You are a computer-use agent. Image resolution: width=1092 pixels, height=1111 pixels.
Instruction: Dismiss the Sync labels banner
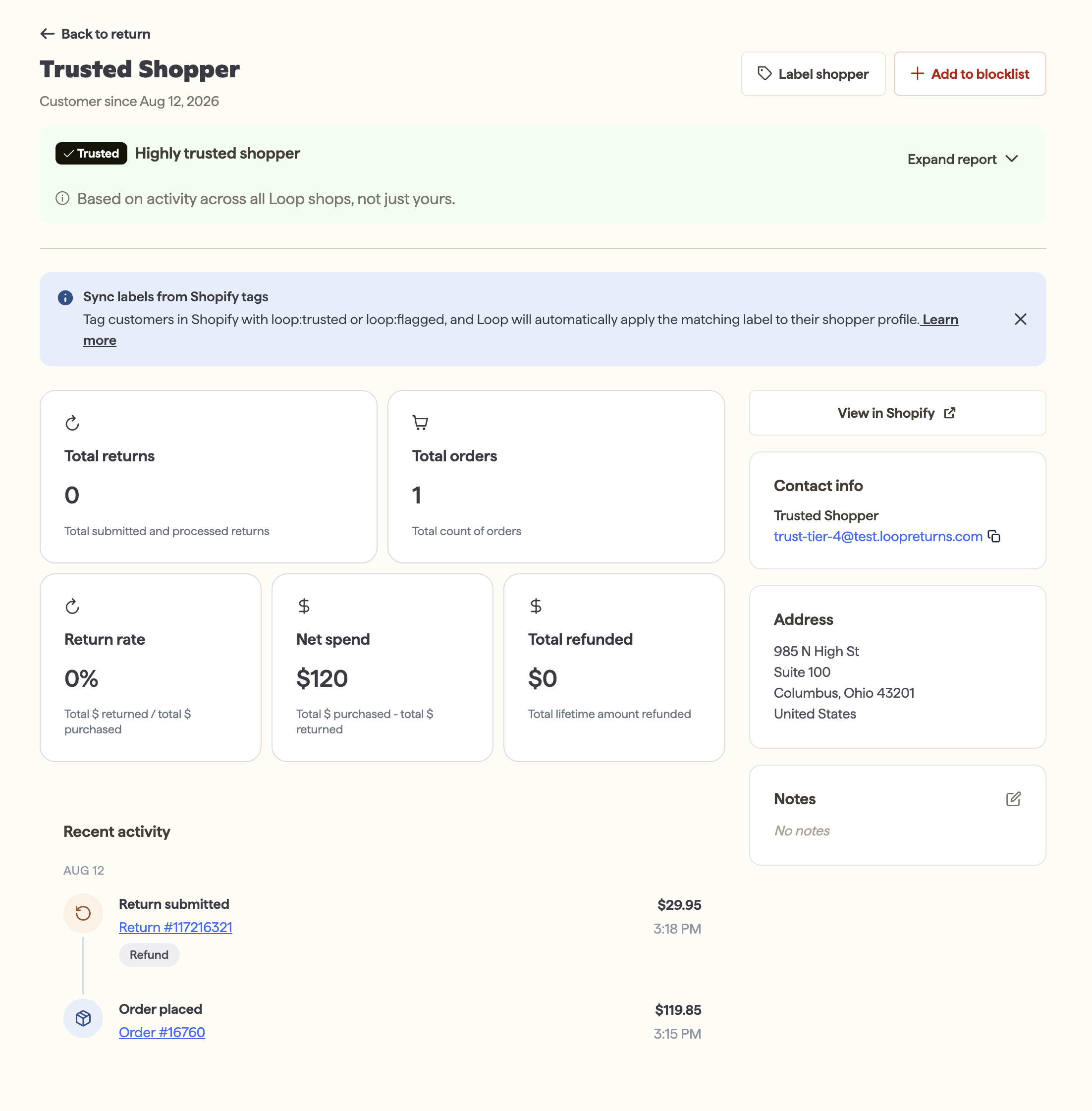(1020, 319)
